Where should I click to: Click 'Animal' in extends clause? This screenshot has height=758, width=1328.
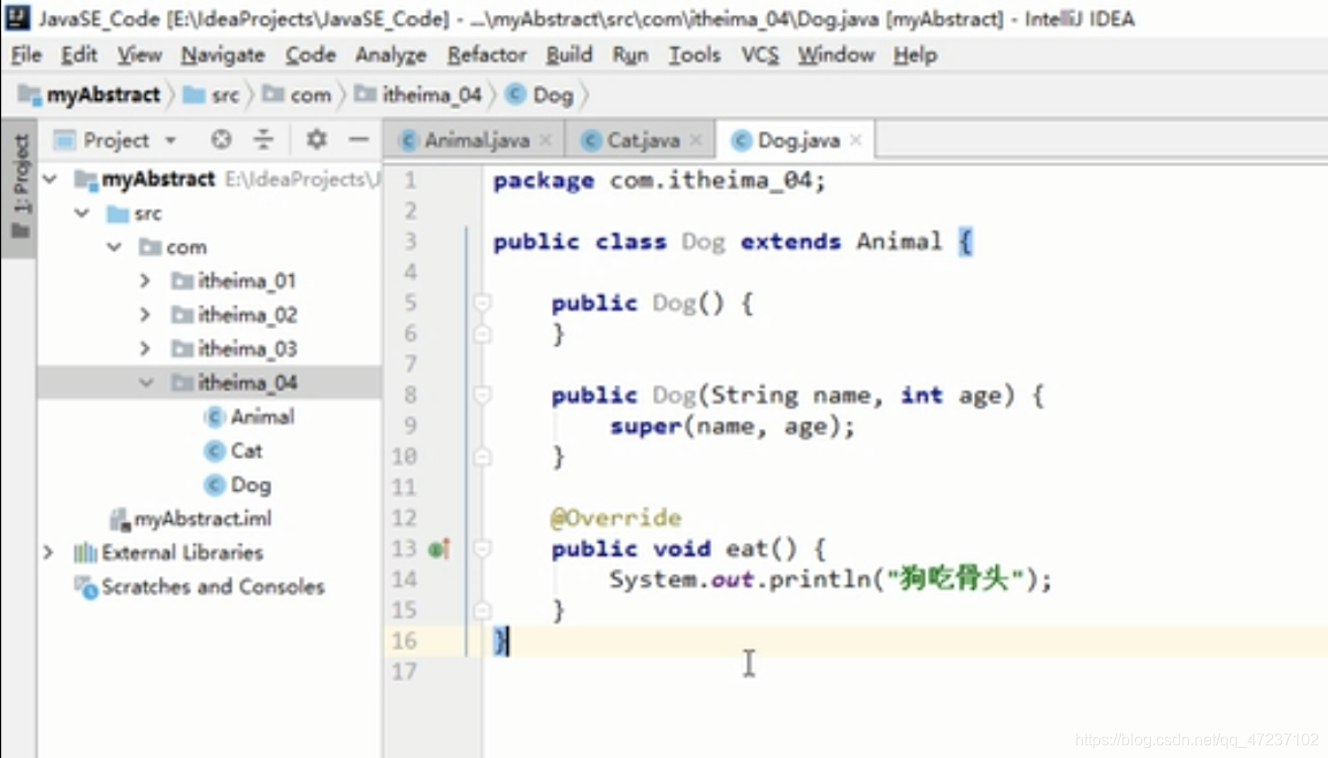(x=899, y=241)
